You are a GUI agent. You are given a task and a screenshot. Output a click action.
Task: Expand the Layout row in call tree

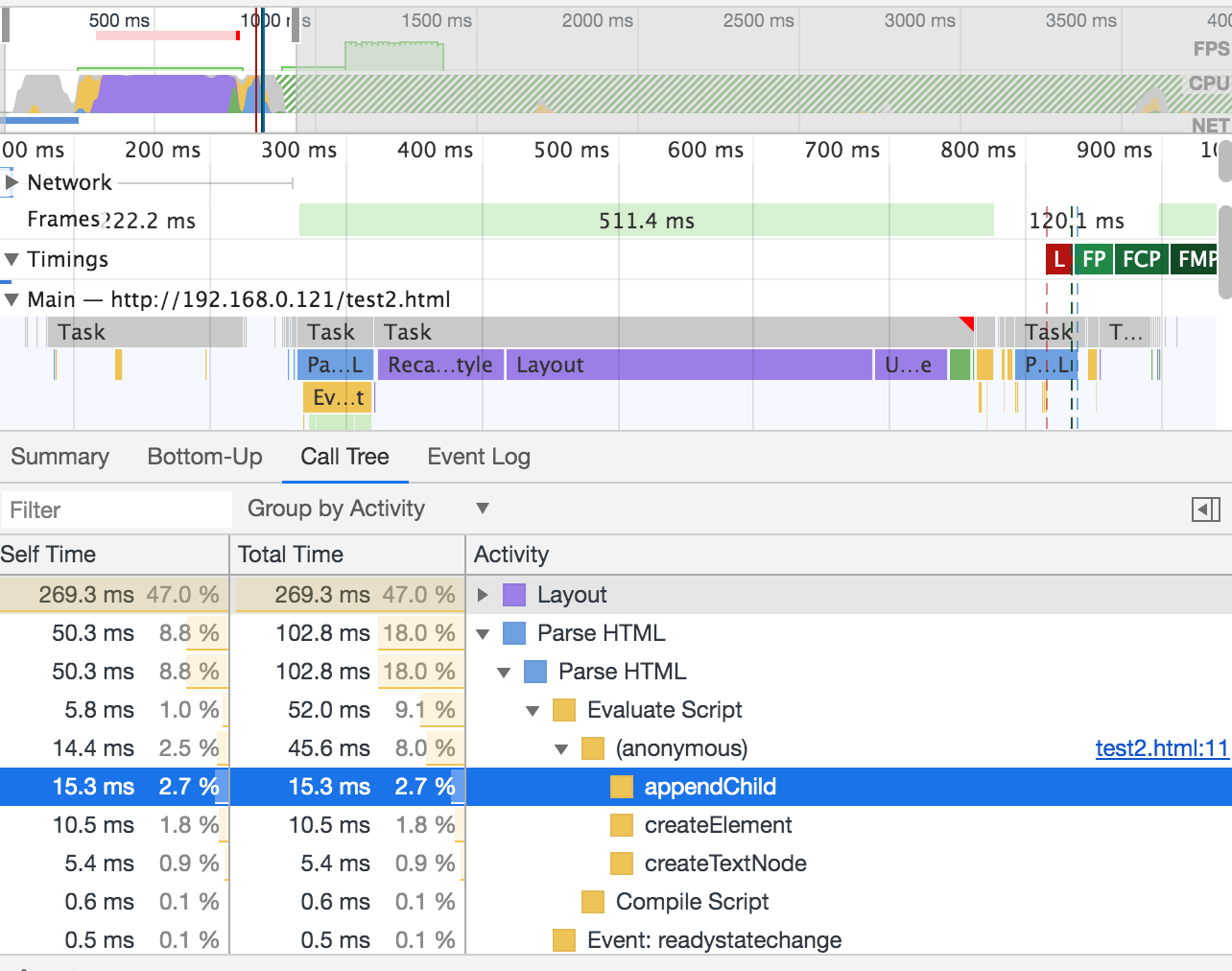click(x=483, y=595)
